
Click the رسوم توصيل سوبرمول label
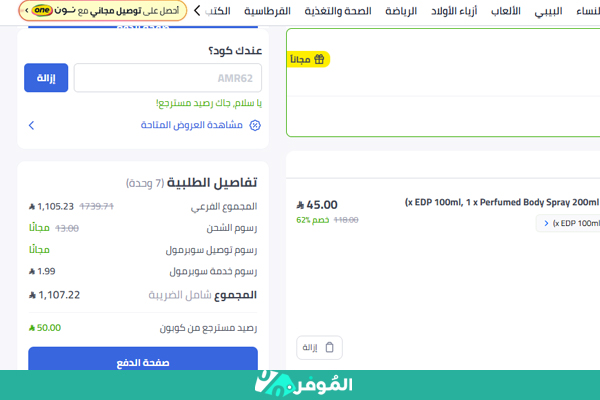(x=211, y=250)
